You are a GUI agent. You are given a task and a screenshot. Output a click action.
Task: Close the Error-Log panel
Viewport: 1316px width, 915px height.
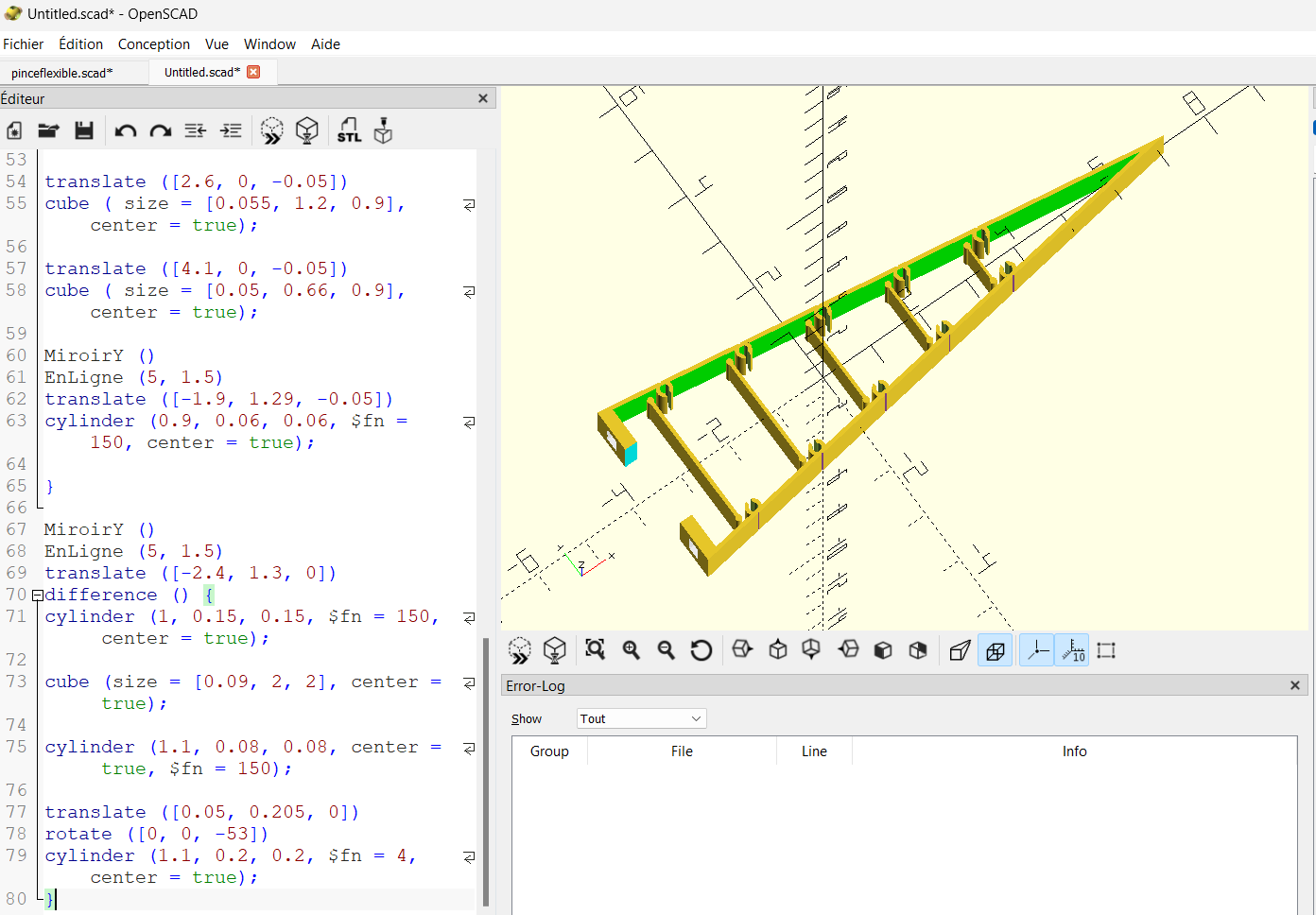click(1295, 685)
